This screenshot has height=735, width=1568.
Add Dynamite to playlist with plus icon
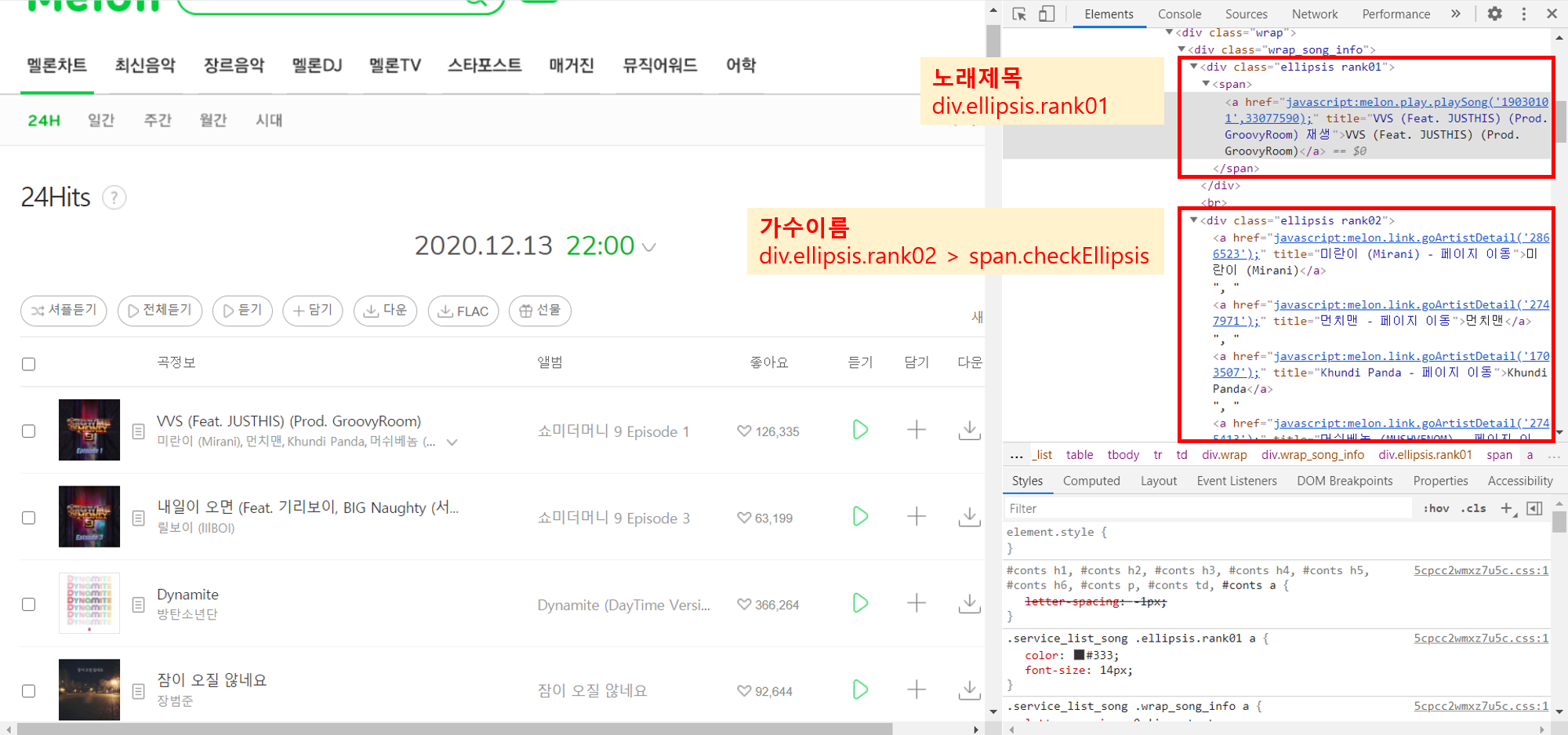(x=916, y=602)
